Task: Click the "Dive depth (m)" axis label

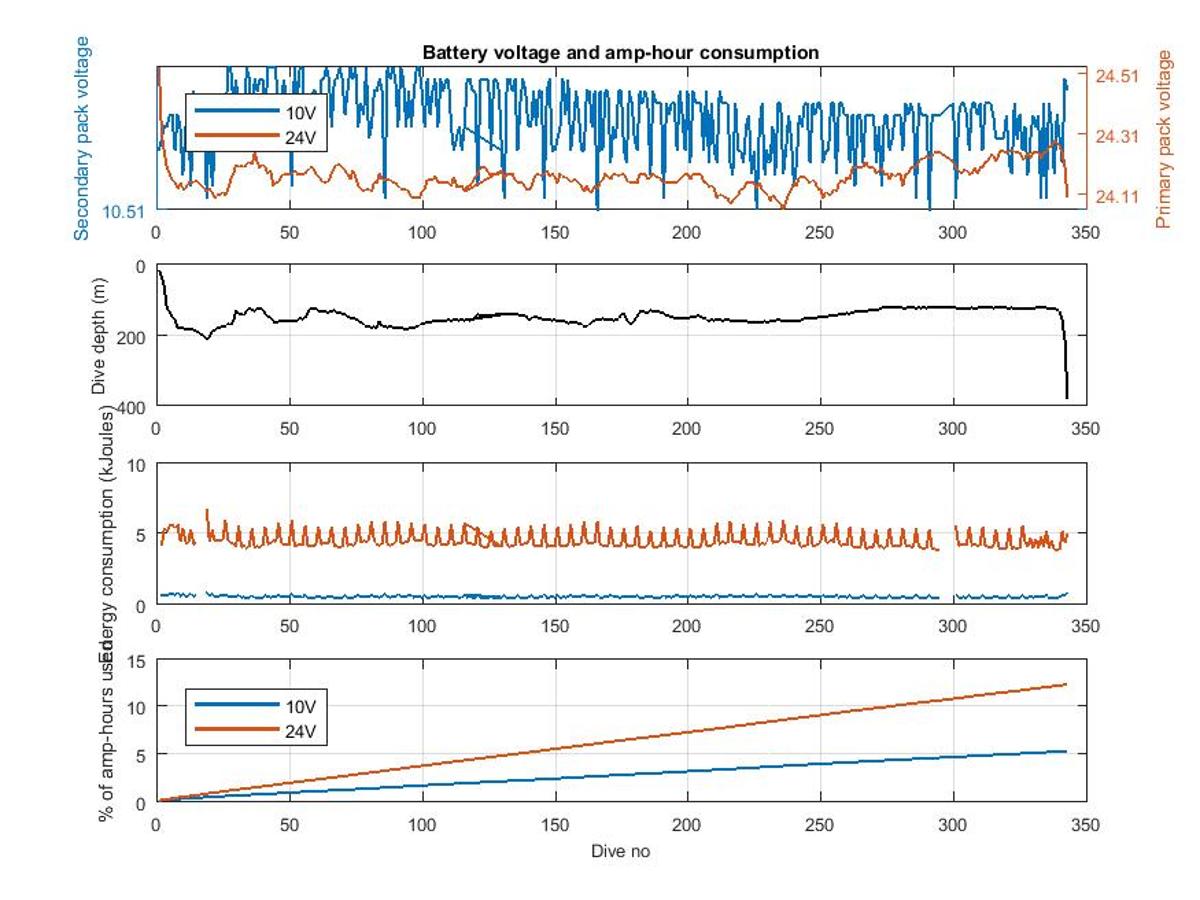Action: [99, 336]
